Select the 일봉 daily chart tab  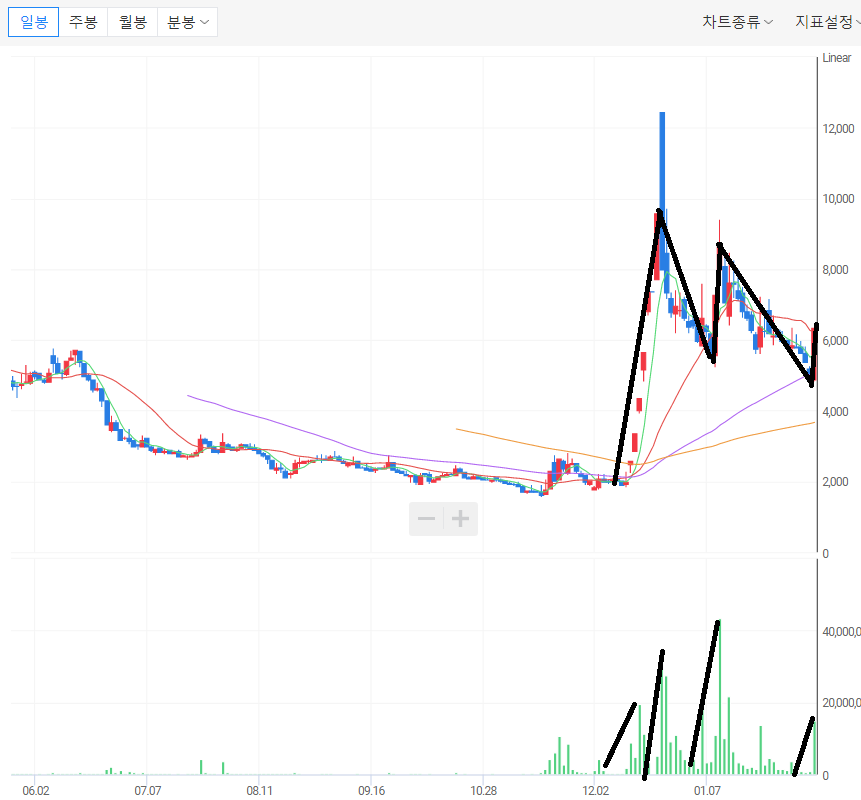[x=33, y=22]
